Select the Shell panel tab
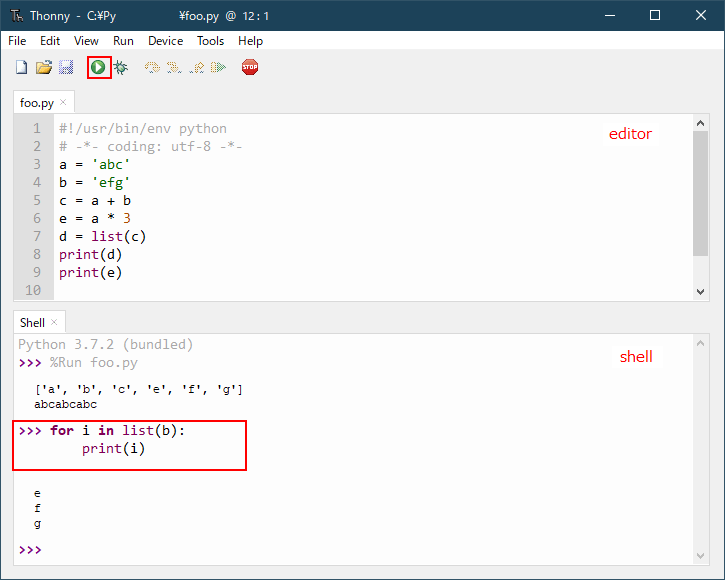 click(x=32, y=322)
